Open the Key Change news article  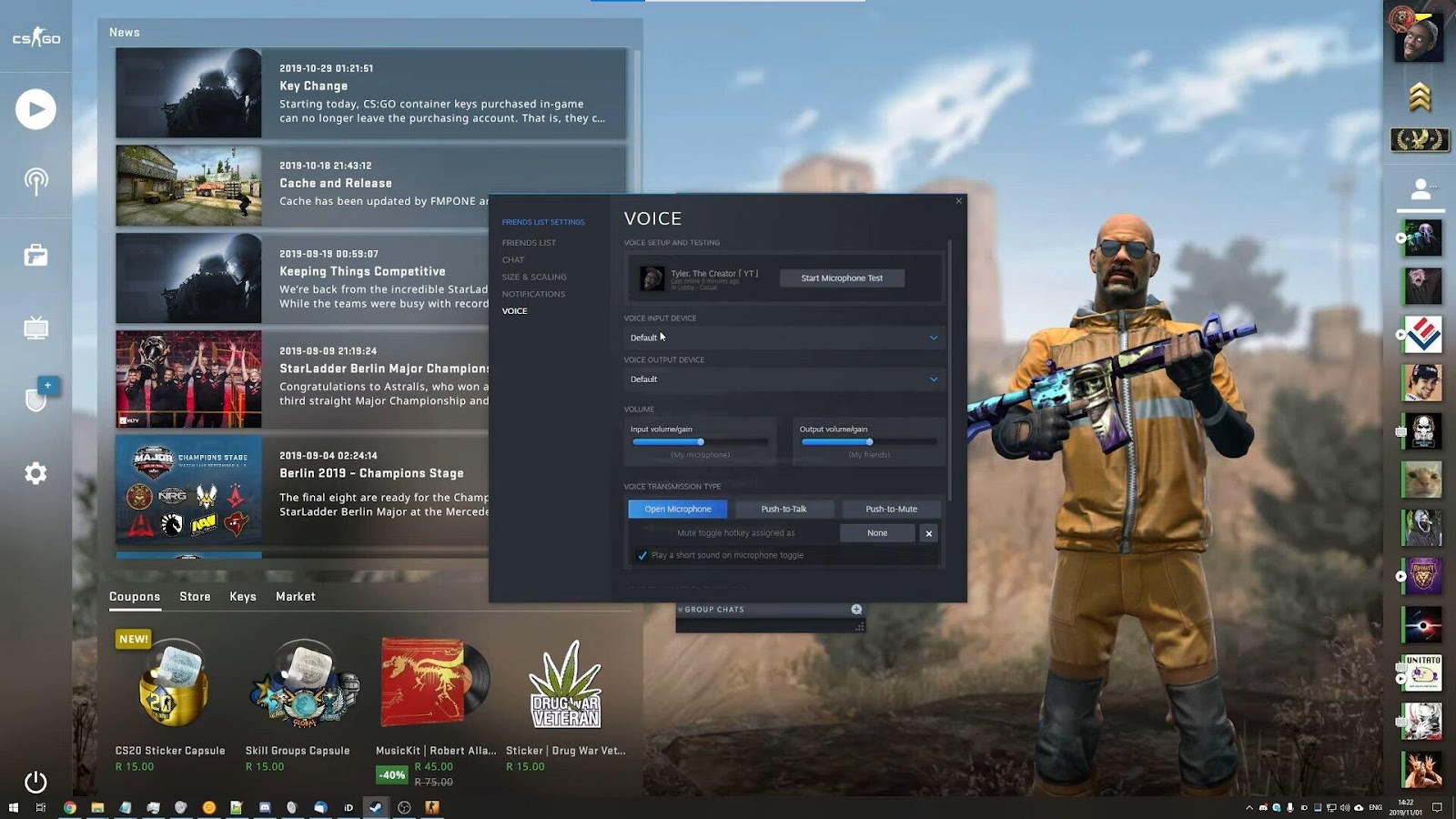[x=371, y=93]
